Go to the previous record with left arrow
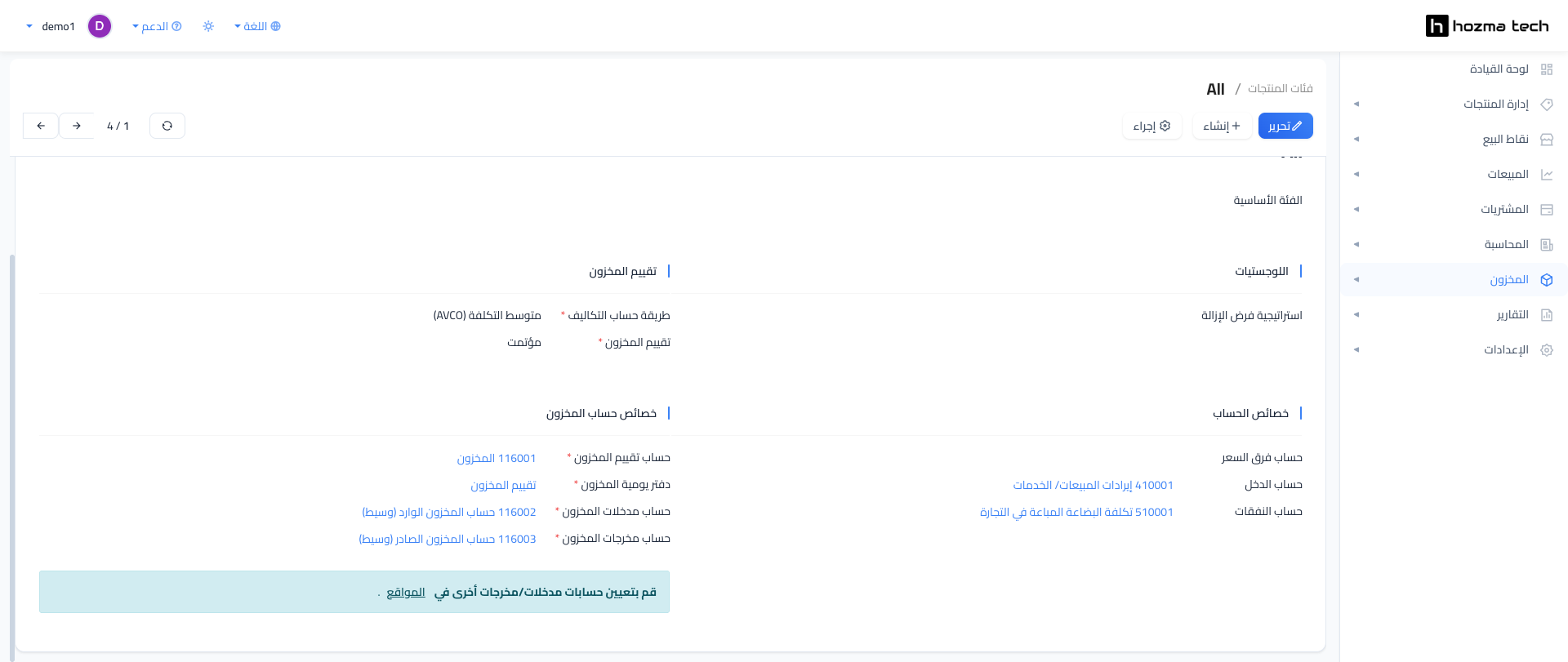1568x662 pixels. click(41, 126)
